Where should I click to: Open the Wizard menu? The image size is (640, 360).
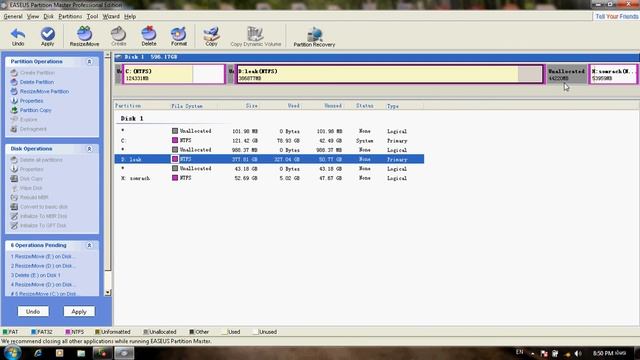pos(111,16)
